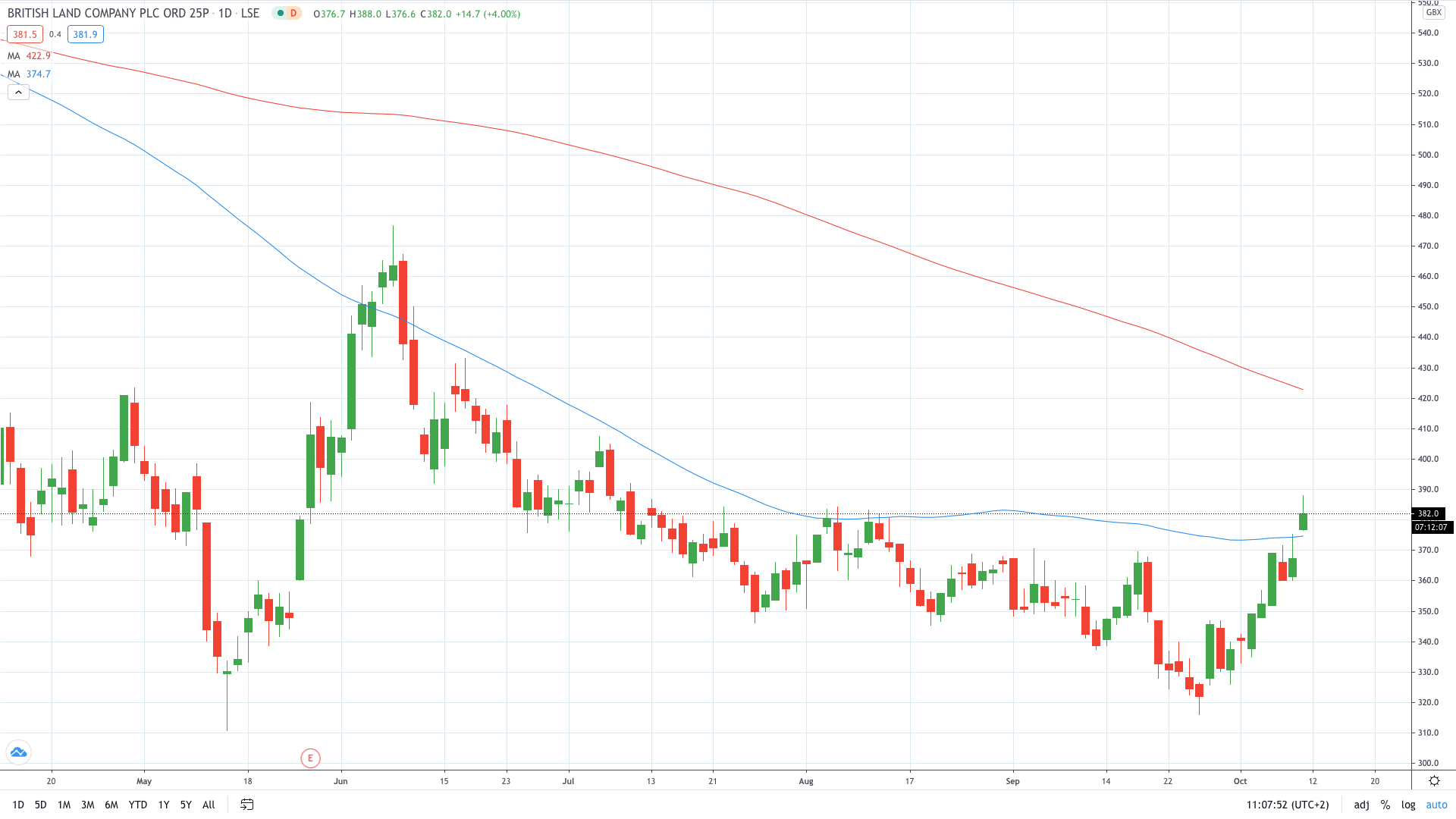Image resolution: width=1456 pixels, height=819 pixels.
Task: Toggle auto scale mode
Action: (1437, 805)
